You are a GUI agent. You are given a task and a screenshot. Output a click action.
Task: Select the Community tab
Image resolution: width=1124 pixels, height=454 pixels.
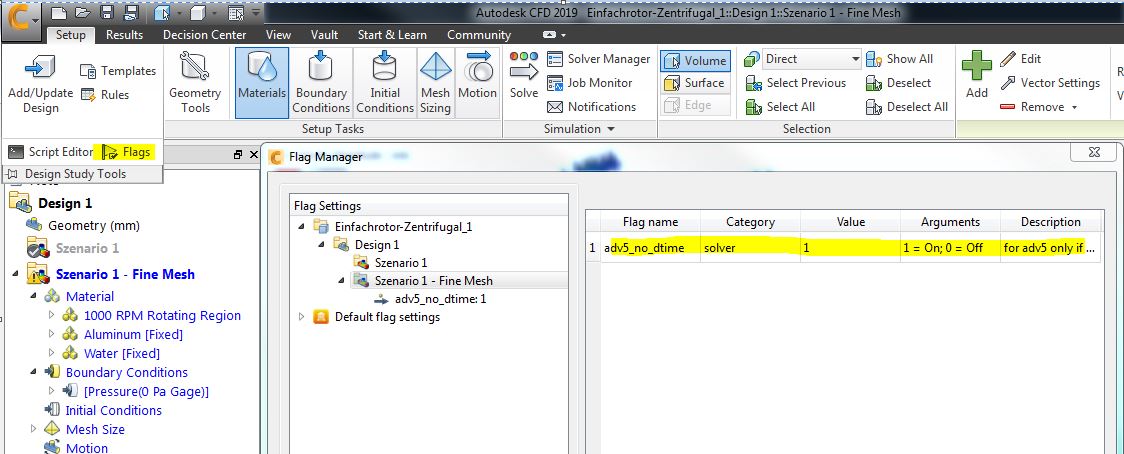479,34
